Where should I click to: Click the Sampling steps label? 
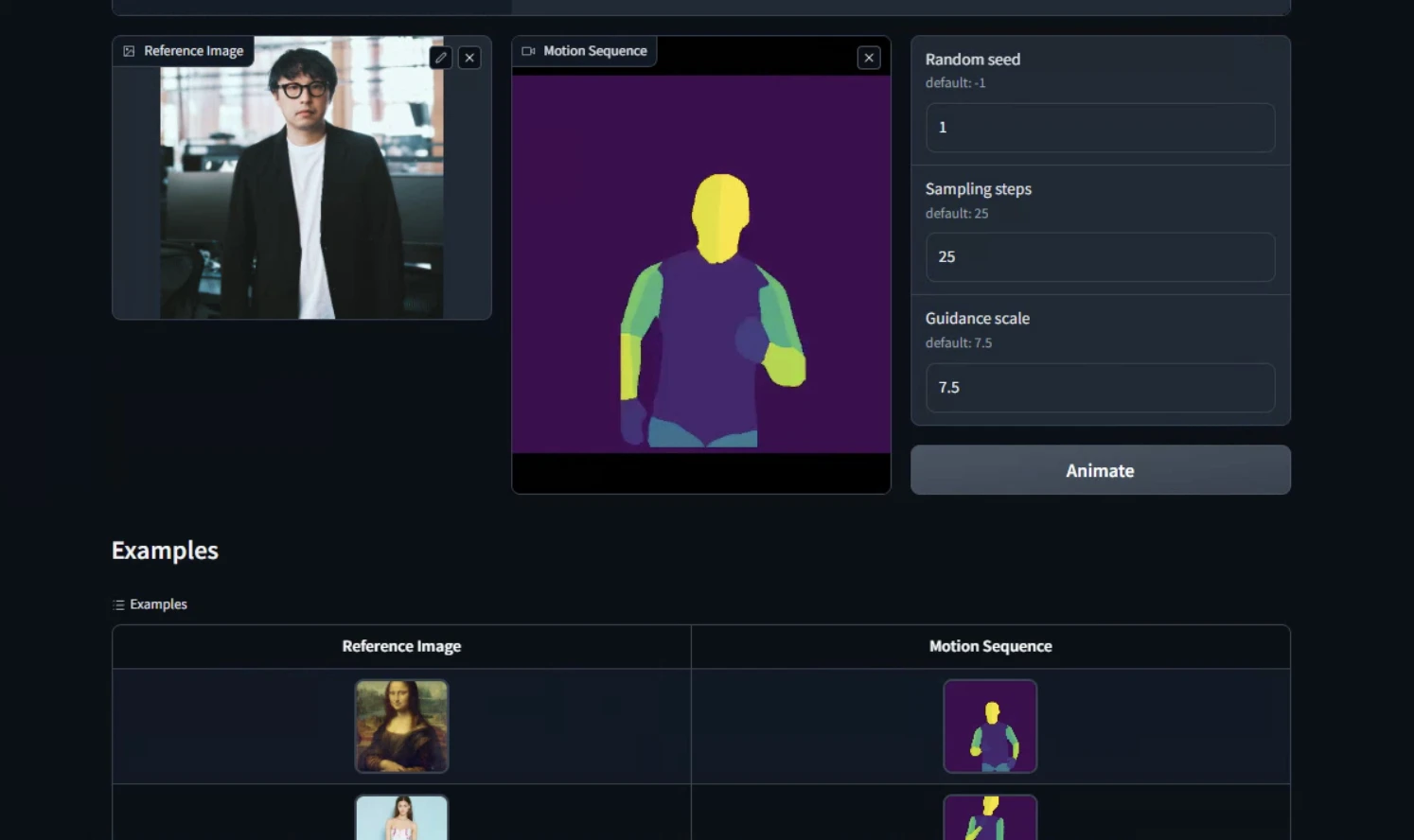[979, 189]
